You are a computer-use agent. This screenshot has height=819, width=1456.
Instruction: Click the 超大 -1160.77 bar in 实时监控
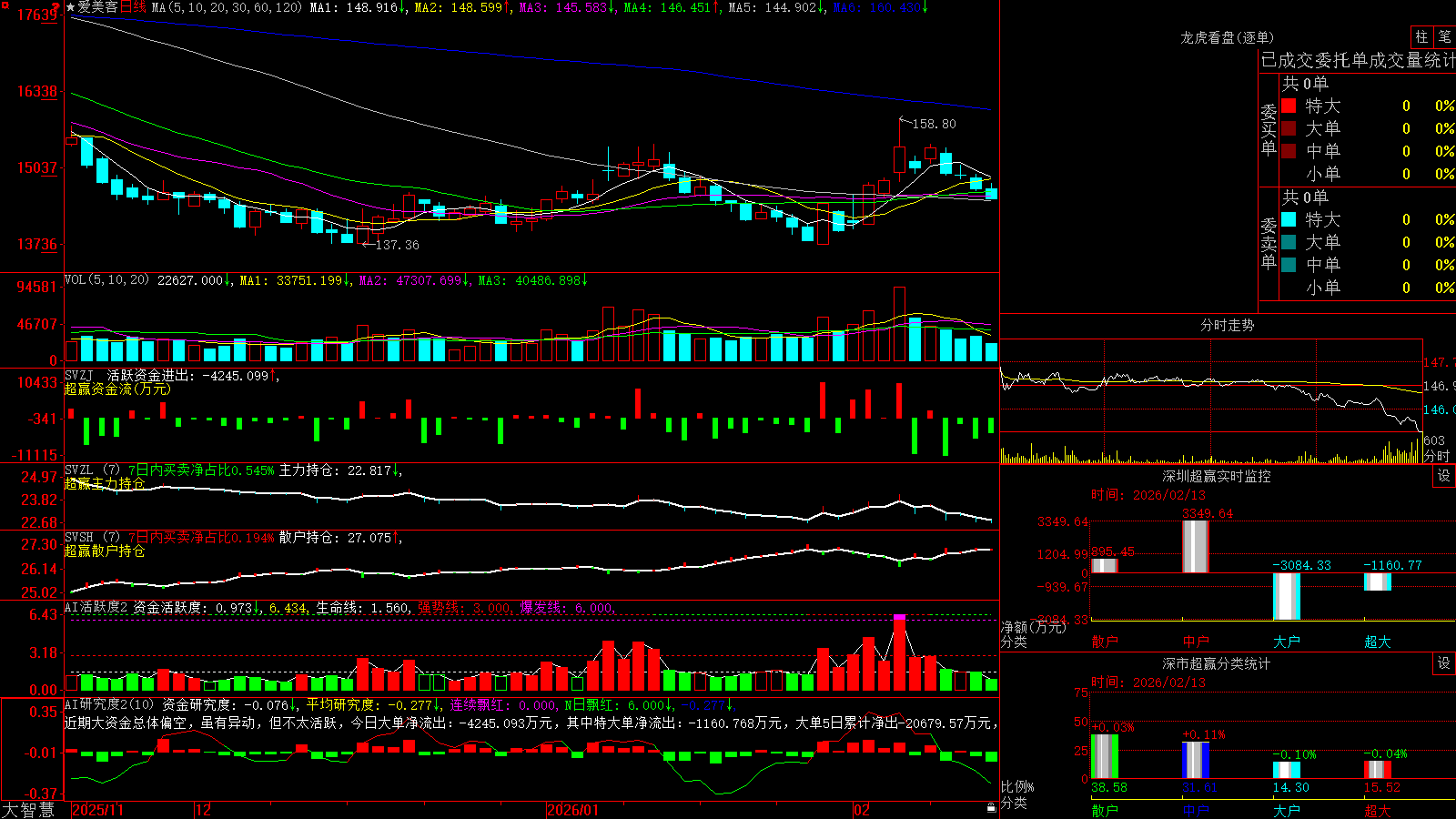pos(1378,581)
